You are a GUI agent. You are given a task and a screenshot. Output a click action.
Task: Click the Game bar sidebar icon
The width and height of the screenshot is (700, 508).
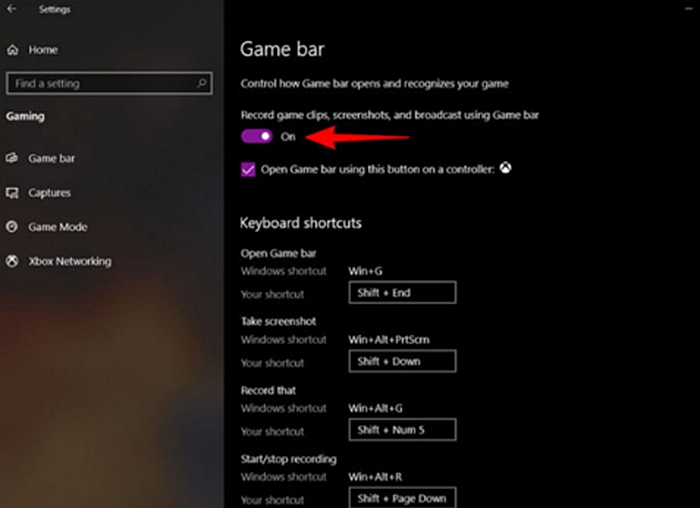point(12,158)
